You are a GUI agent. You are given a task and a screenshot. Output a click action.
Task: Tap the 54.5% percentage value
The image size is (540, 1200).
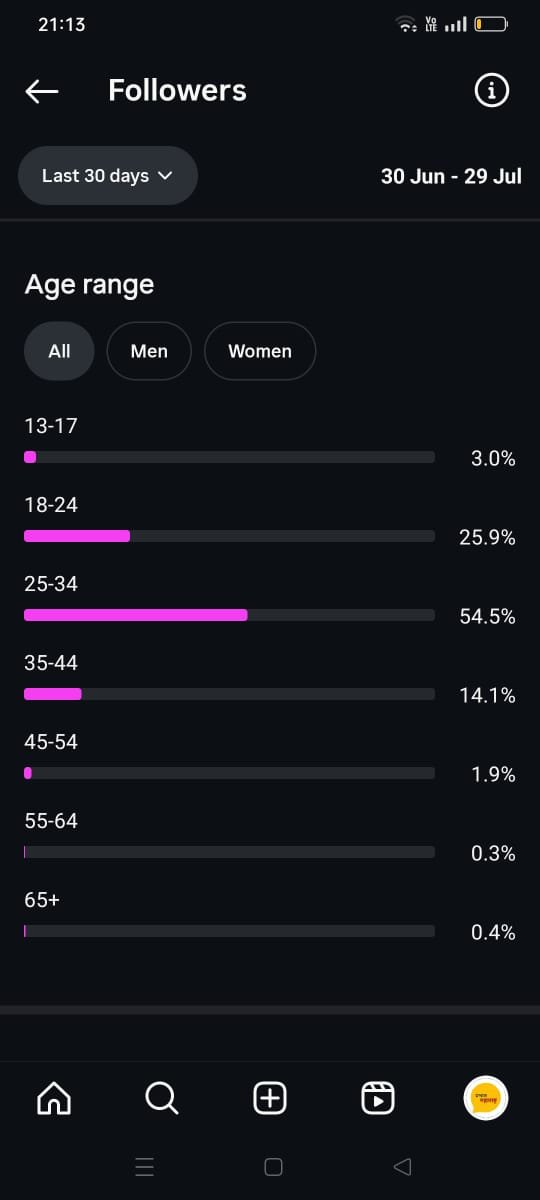tap(488, 617)
